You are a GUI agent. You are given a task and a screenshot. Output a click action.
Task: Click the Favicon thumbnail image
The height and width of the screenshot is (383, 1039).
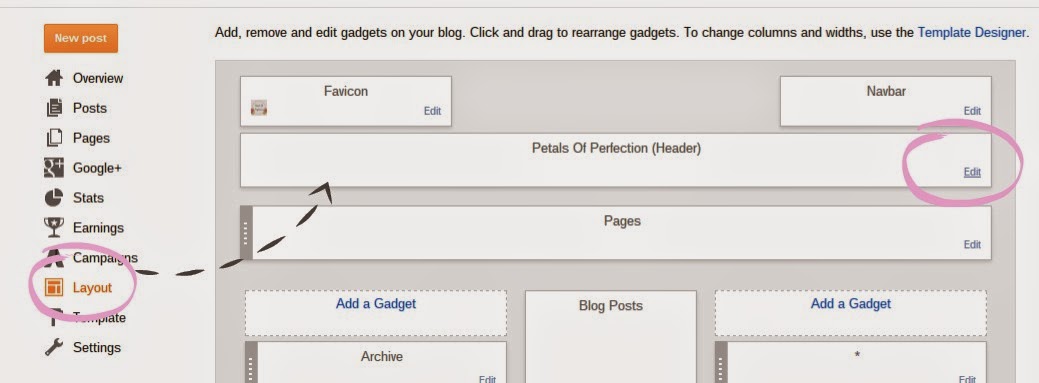click(x=259, y=107)
